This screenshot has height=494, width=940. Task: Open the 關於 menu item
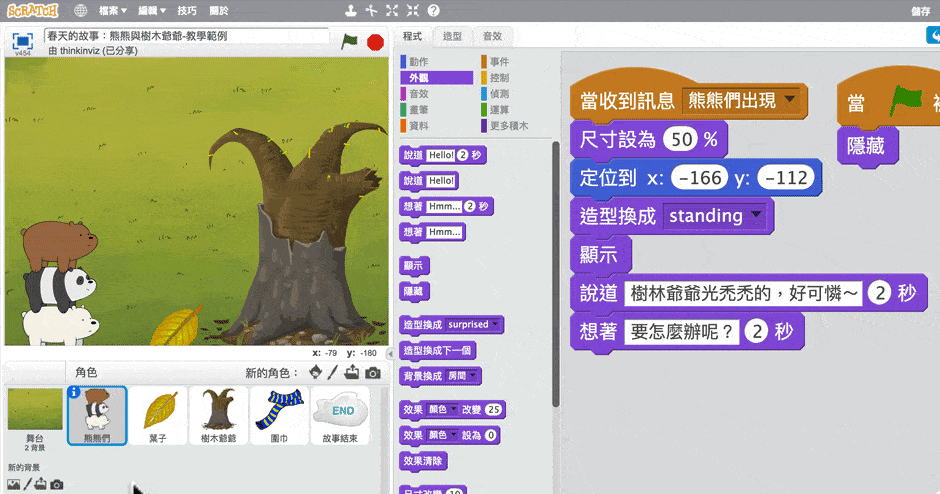point(219,11)
